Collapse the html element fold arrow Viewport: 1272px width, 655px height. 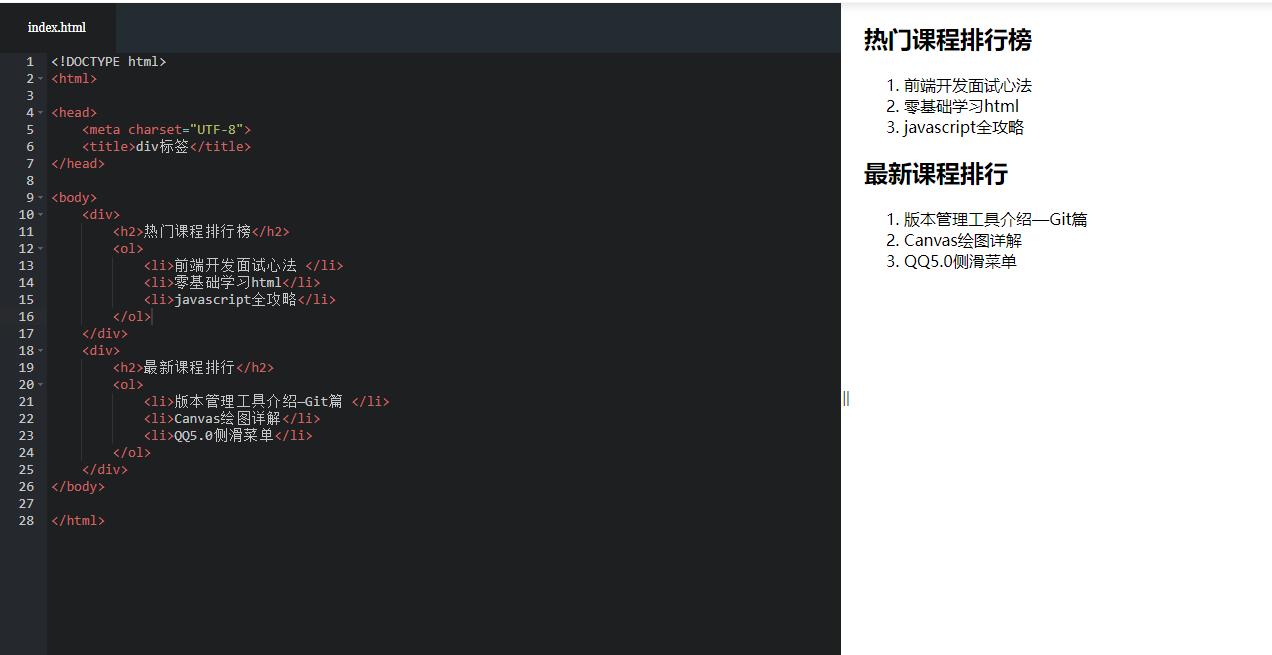point(41,78)
